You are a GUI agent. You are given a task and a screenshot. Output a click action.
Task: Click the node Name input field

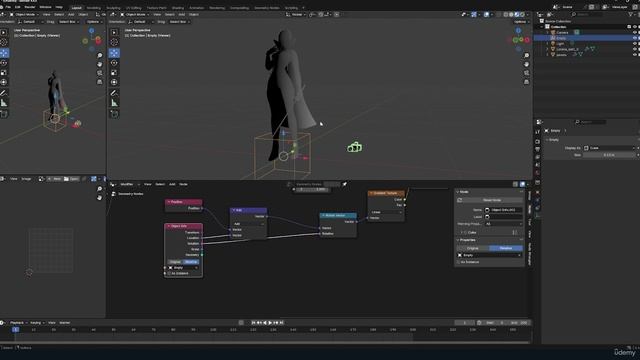(503, 210)
